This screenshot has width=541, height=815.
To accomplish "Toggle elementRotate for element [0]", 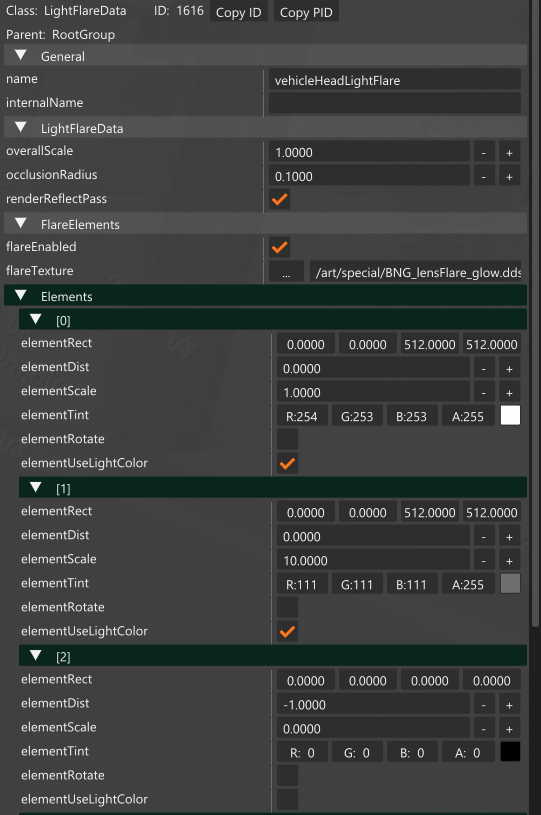I will 287,439.
